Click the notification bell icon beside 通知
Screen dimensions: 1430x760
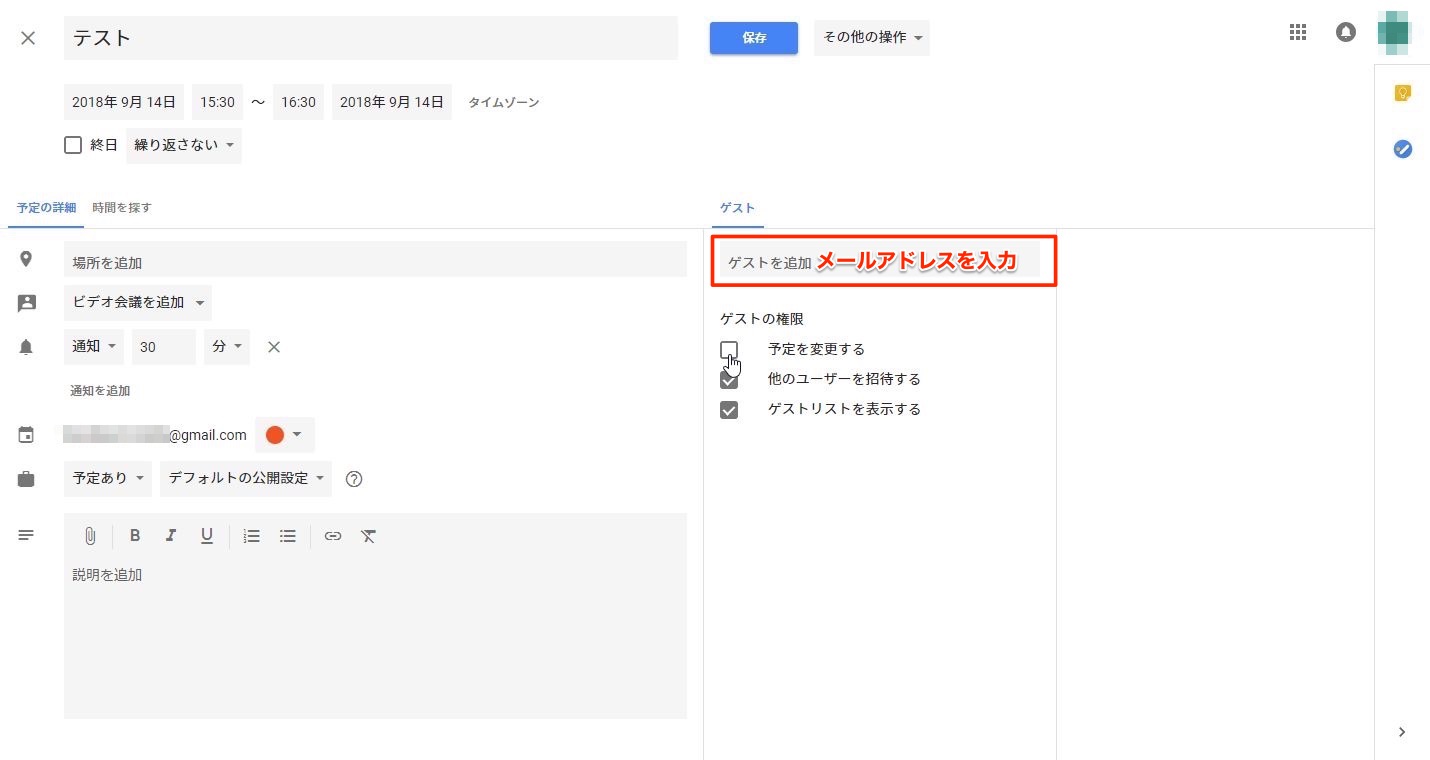tap(26, 347)
